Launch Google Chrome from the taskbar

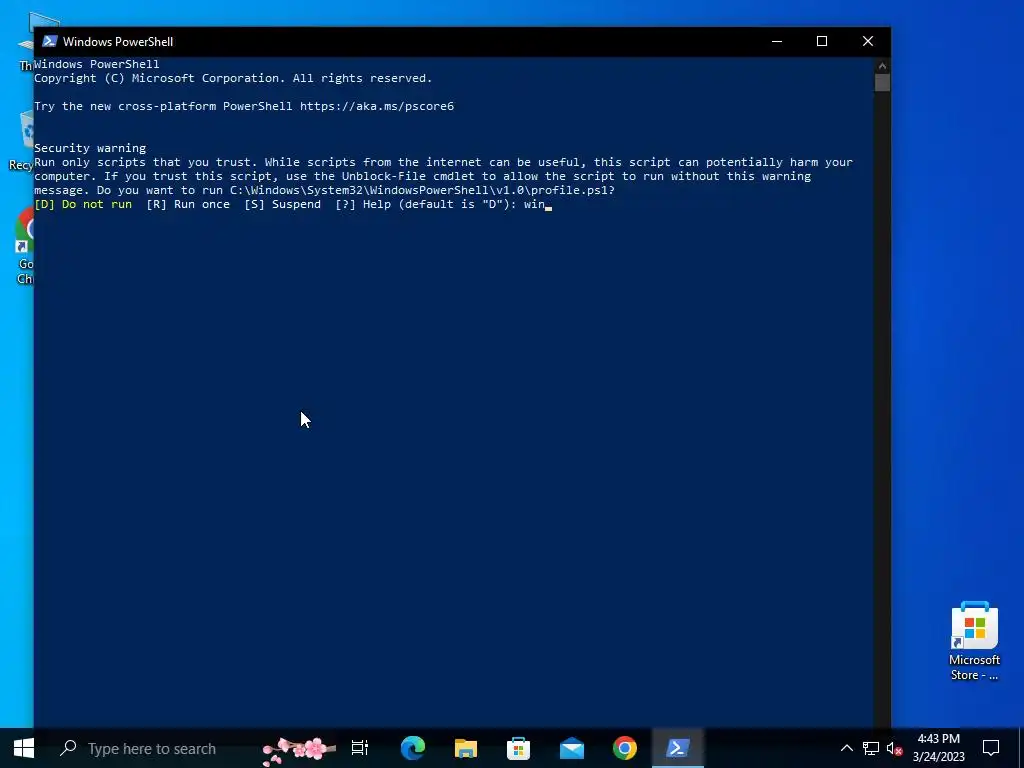624,748
